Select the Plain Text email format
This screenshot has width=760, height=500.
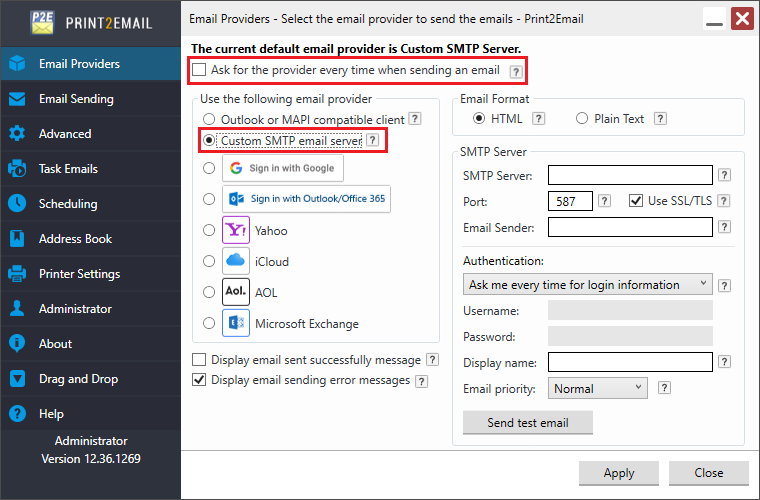click(x=582, y=119)
